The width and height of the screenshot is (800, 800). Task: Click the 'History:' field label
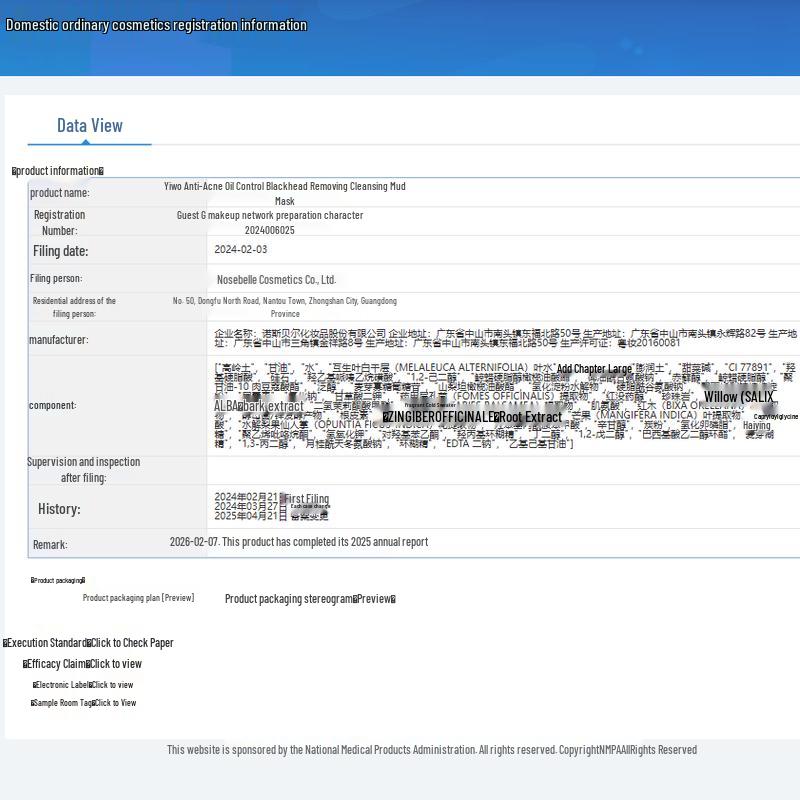tap(59, 509)
